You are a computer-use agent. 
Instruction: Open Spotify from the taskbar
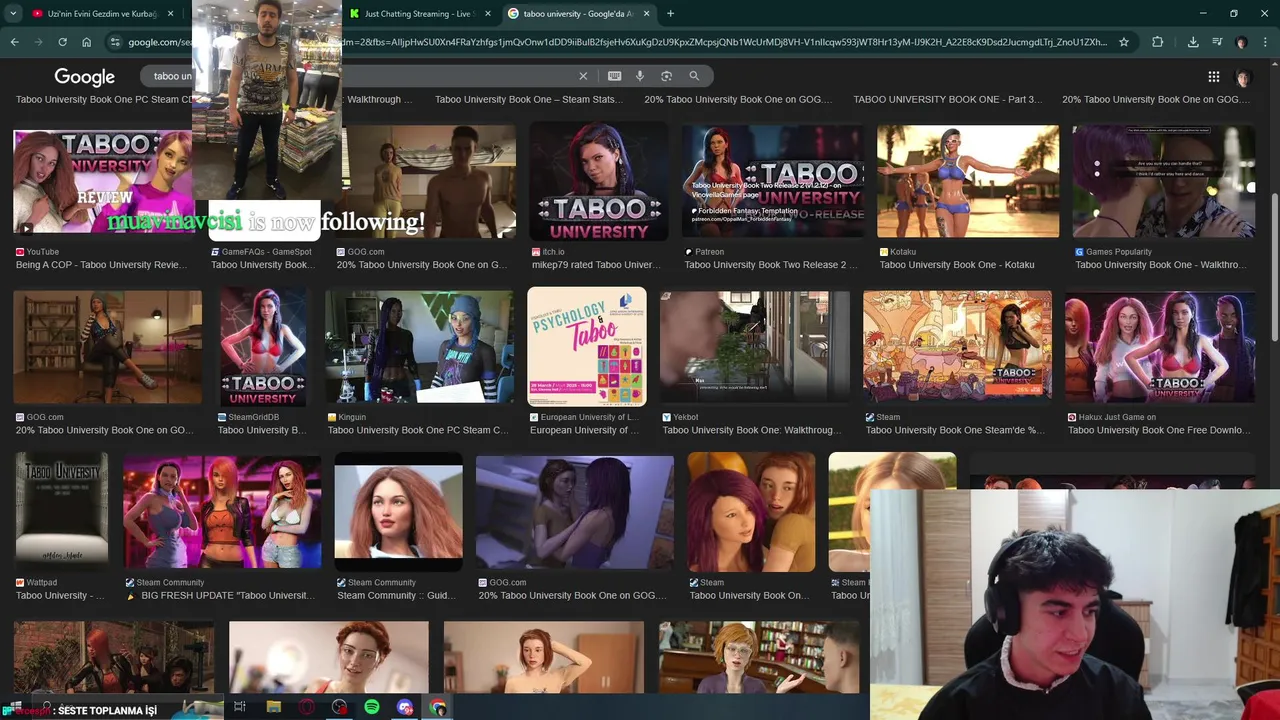[372, 707]
